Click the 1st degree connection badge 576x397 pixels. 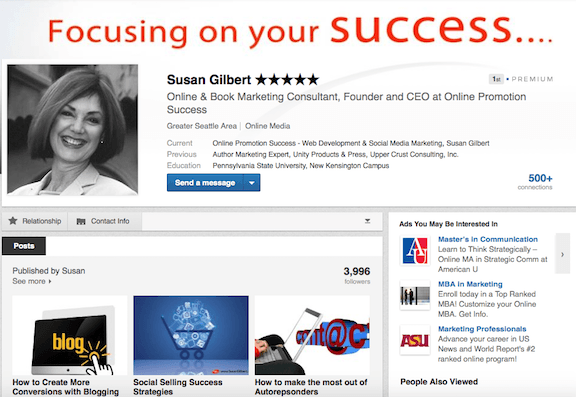click(x=496, y=79)
